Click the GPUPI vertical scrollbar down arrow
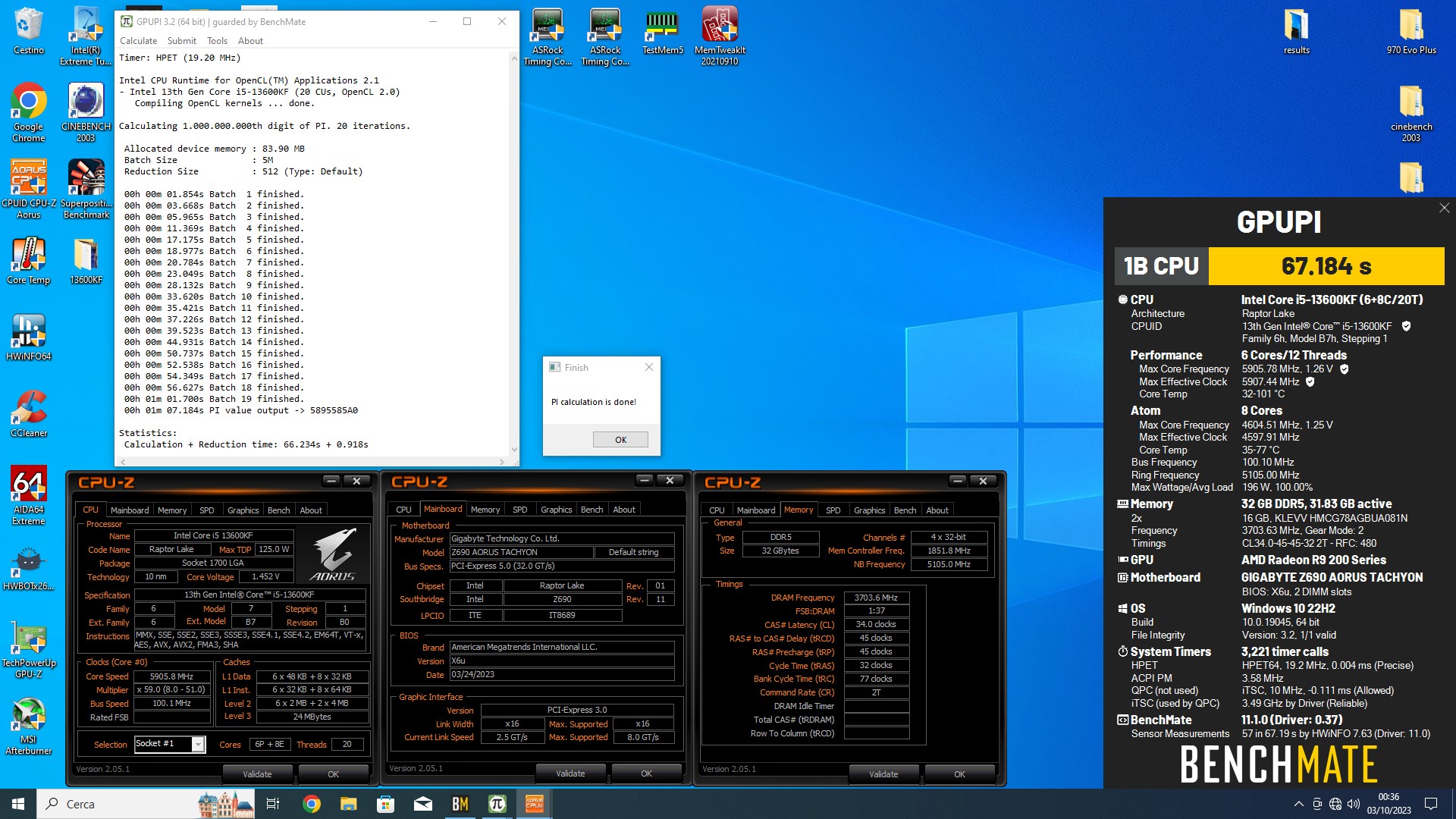This screenshot has width=1456, height=819. point(514,450)
